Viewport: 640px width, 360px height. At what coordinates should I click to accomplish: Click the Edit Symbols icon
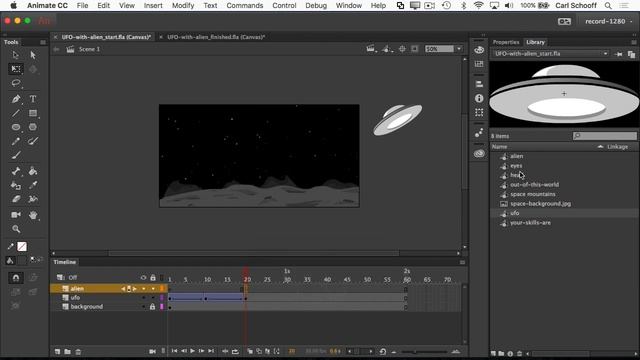coord(386,49)
